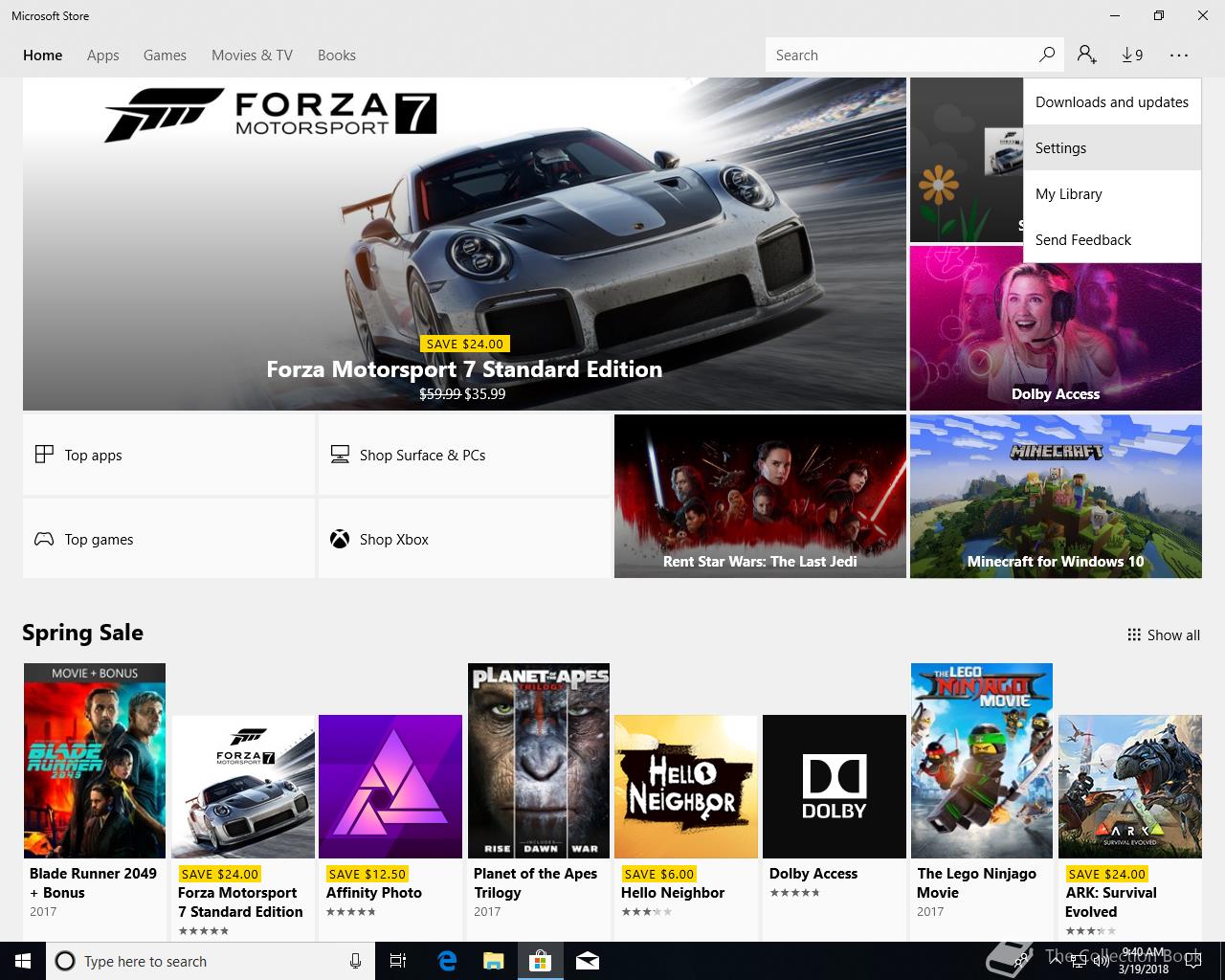Open My Library from the menu
Image resolution: width=1225 pixels, height=980 pixels.
pos(1112,194)
